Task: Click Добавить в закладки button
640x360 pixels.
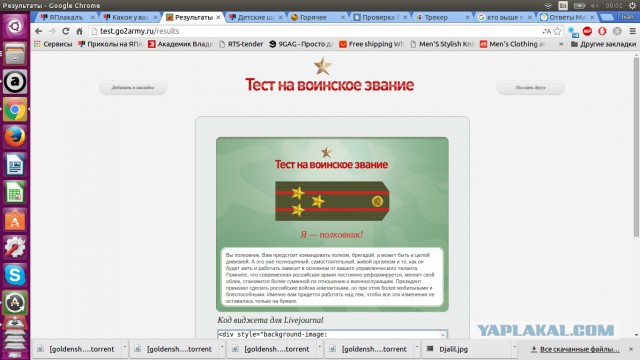Action: 133,87
